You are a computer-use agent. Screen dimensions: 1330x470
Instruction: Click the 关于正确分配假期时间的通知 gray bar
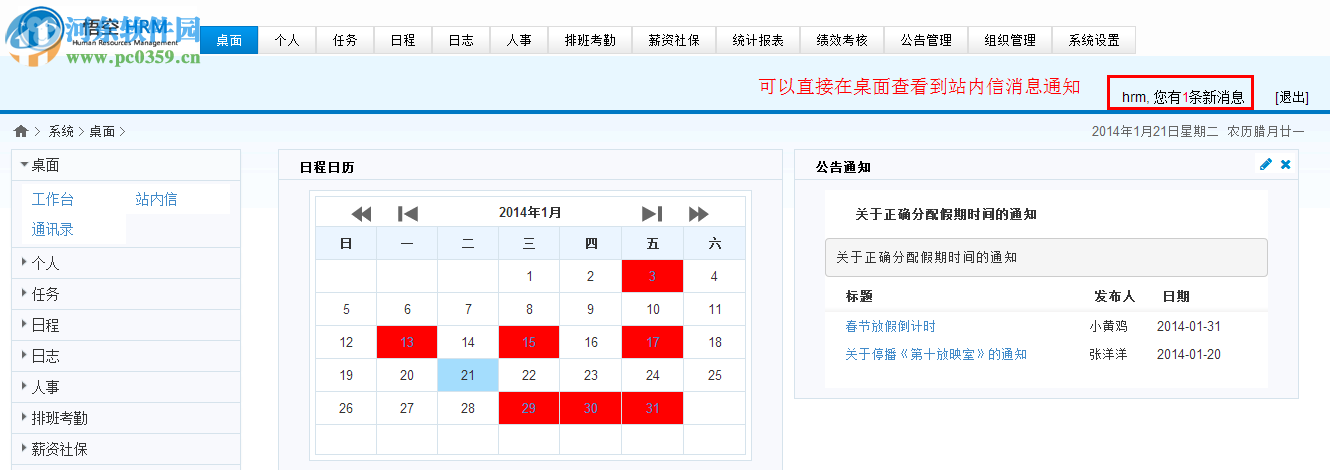[1046, 257]
